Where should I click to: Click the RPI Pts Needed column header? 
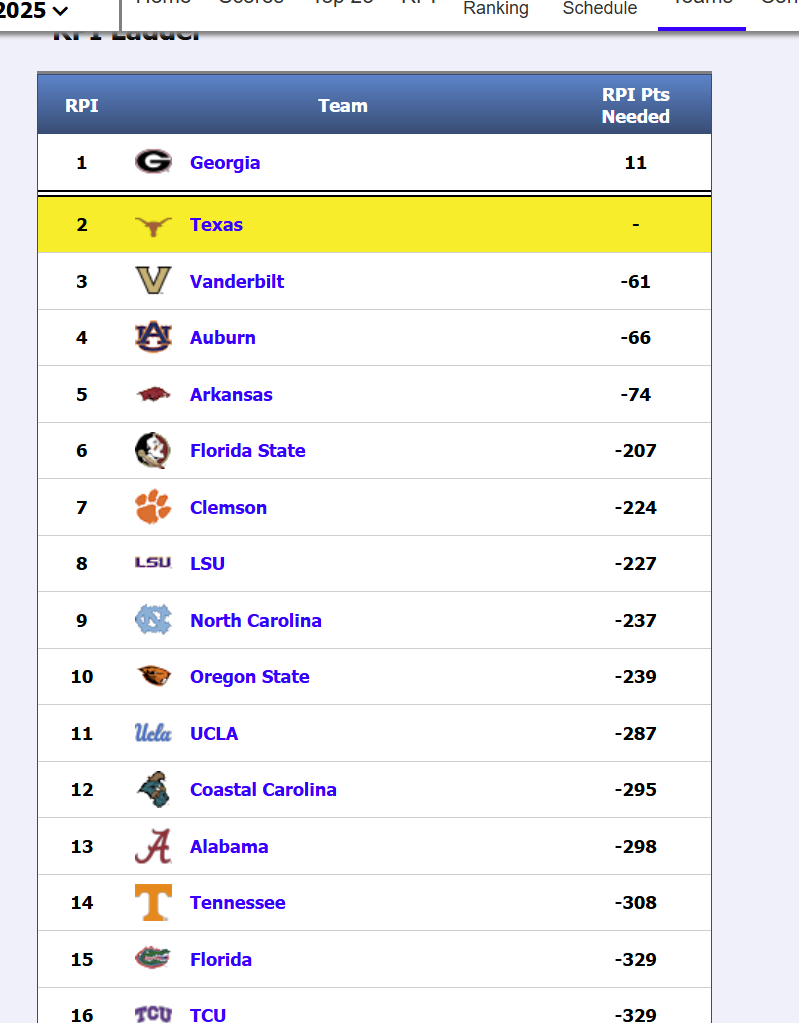[635, 105]
